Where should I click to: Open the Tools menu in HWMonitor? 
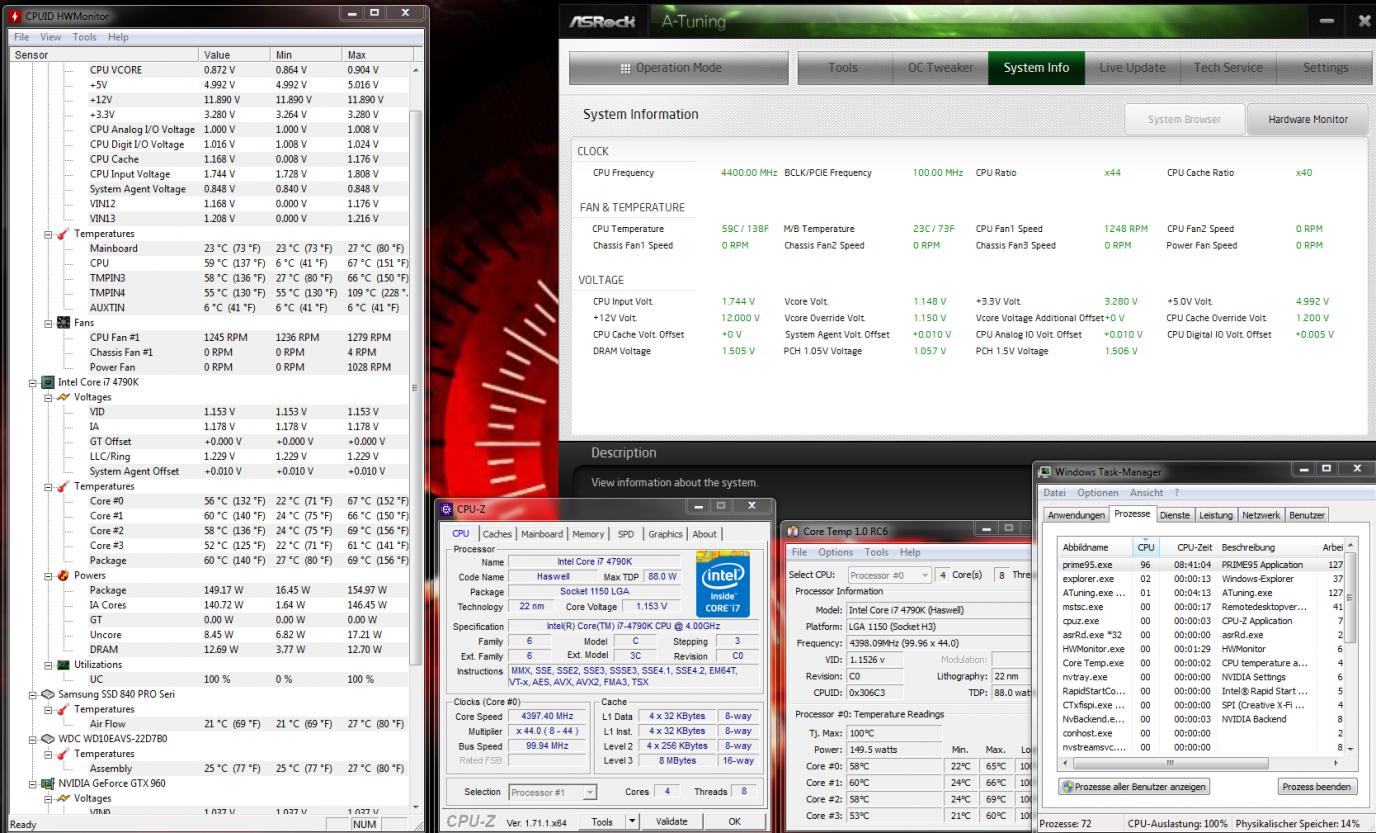84,37
